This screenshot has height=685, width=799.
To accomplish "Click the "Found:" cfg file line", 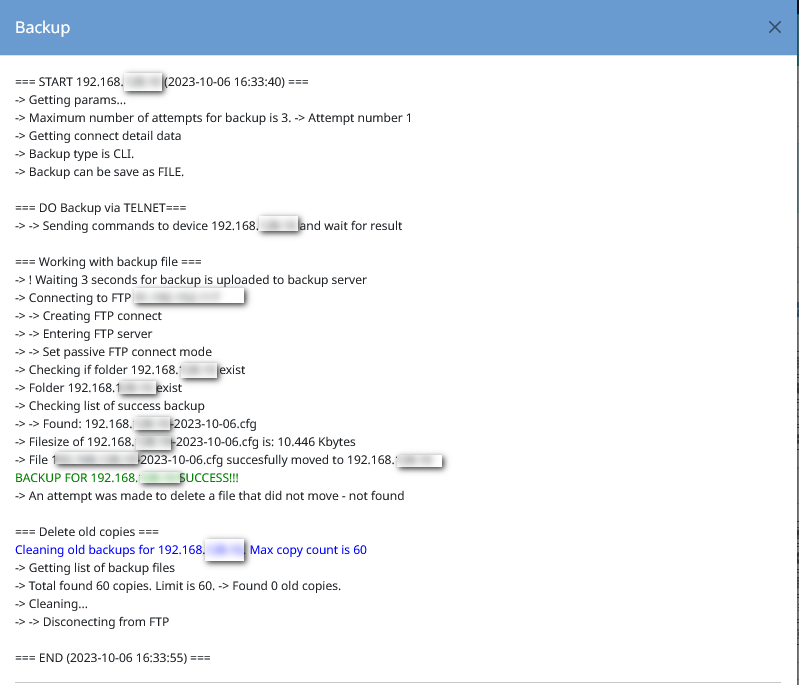I will pyautogui.click(x=136, y=424).
